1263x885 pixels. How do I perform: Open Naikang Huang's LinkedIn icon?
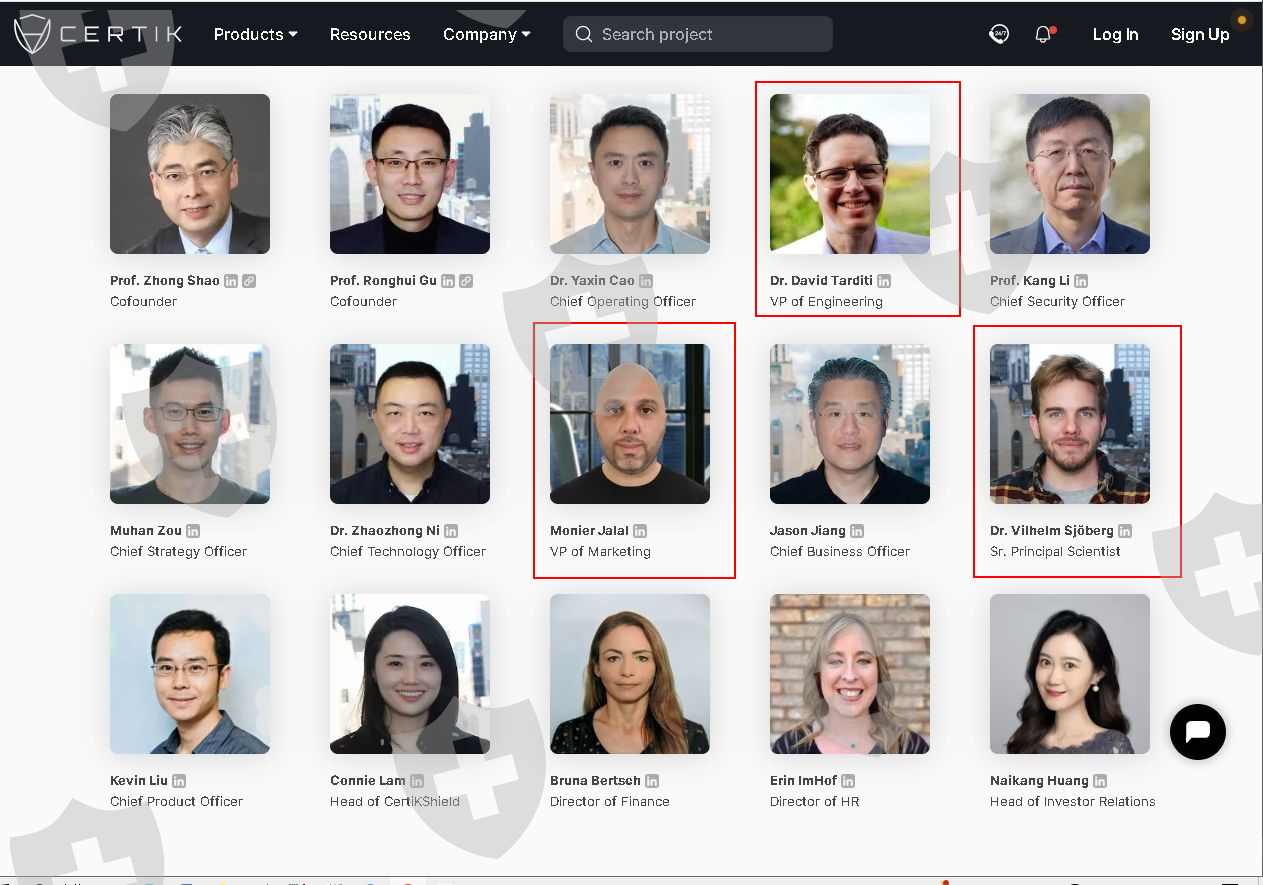[x=1100, y=781]
